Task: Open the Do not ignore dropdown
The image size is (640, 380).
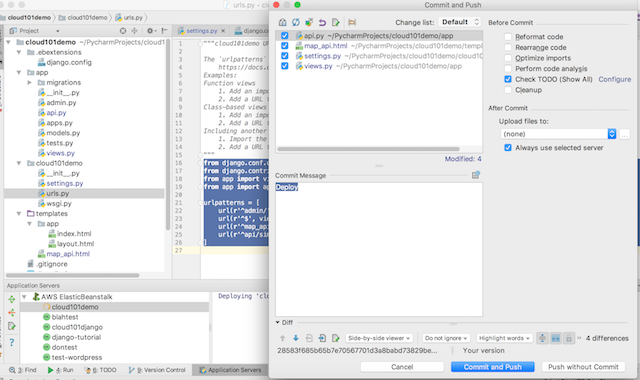Action: click(446, 338)
